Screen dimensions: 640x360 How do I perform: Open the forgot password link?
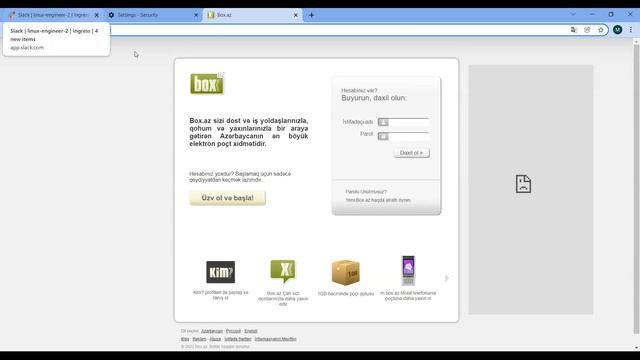click(x=366, y=192)
